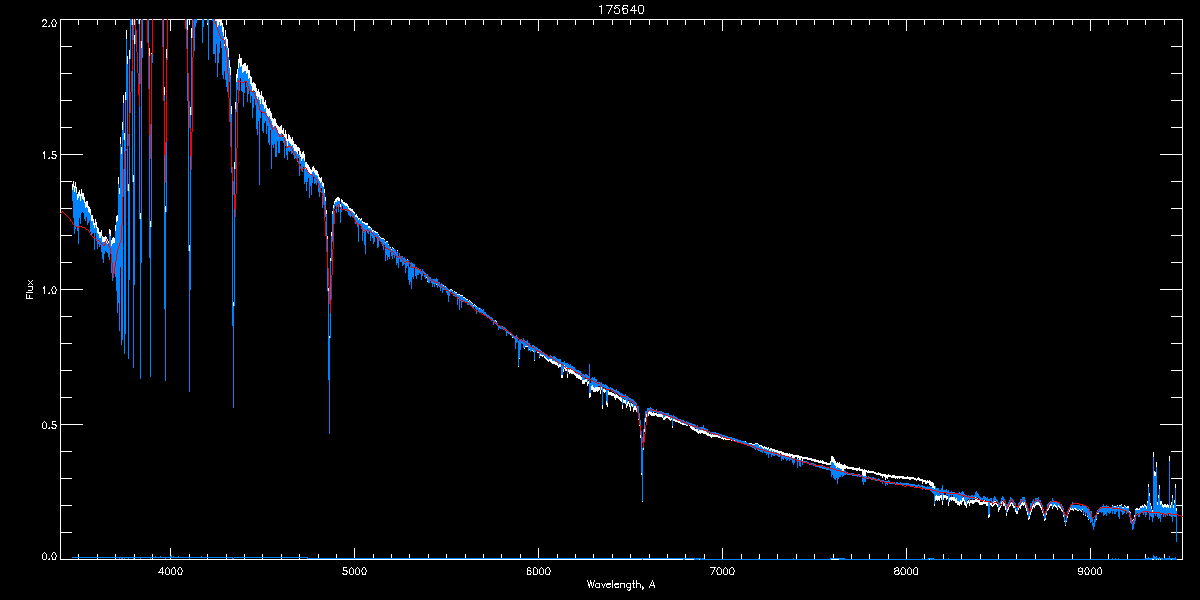Click the 1.5 flux axis label
Screen dimensions: 1200x600
48,155
